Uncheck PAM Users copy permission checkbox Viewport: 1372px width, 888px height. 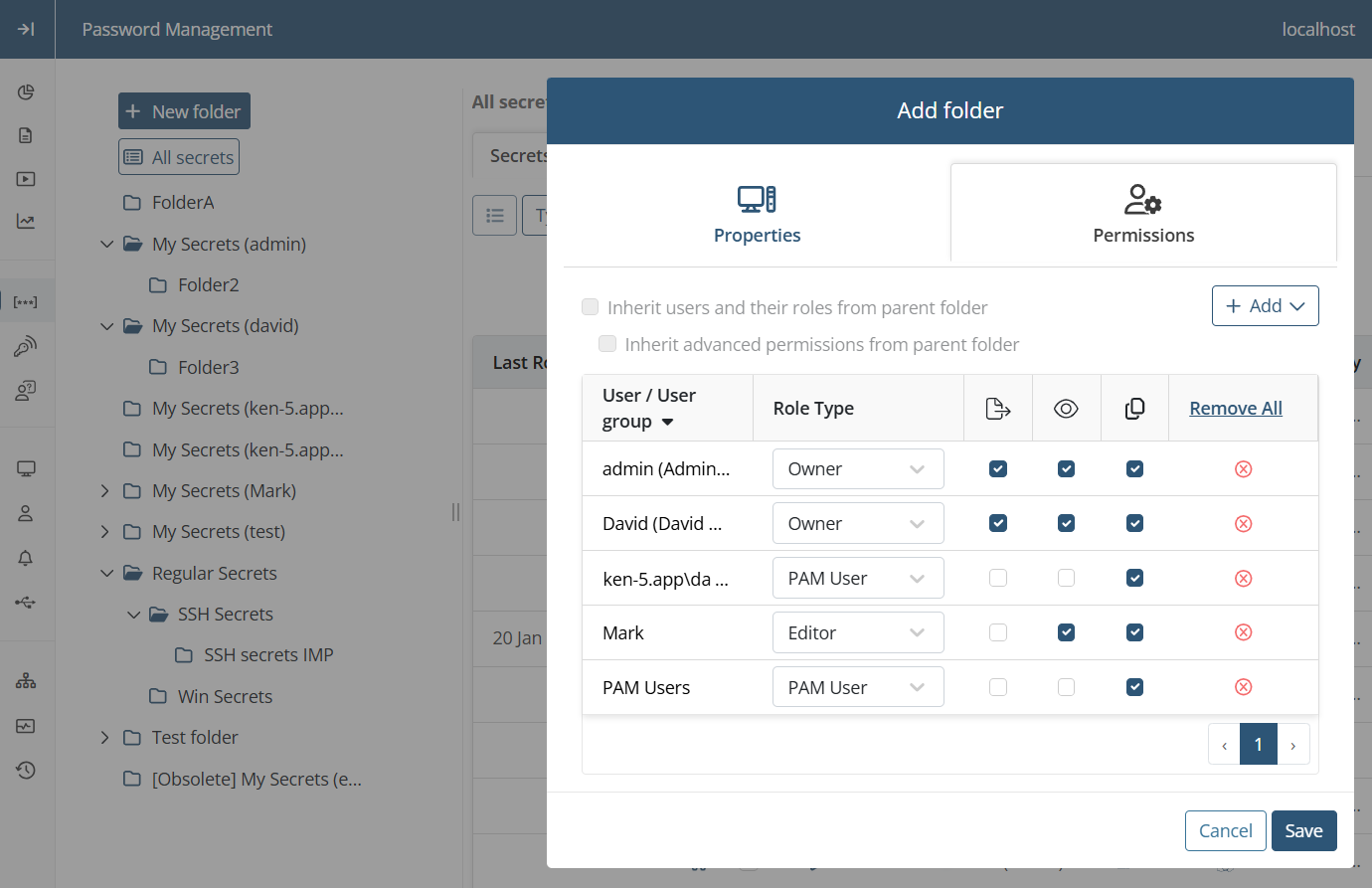pos(1134,687)
